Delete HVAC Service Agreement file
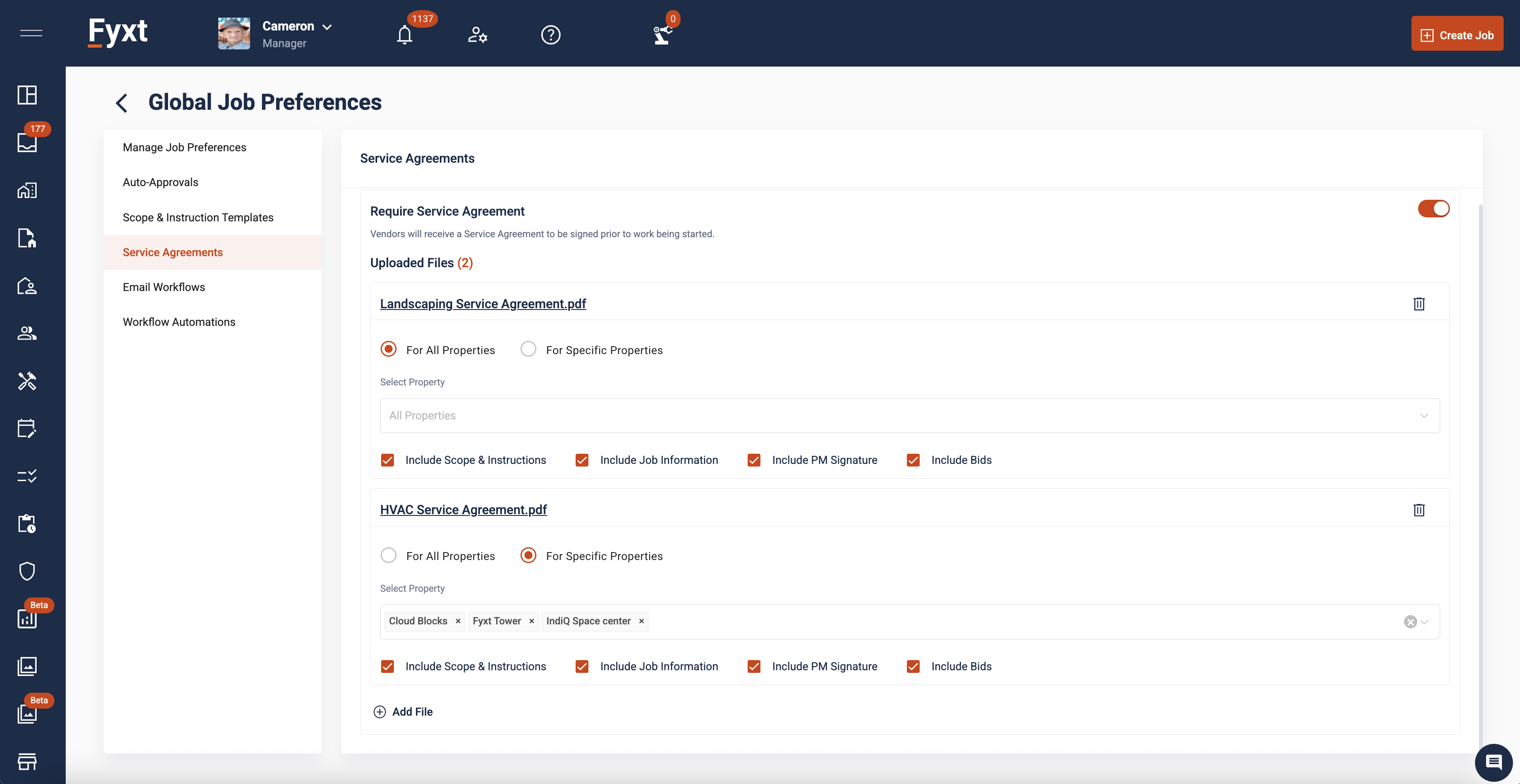This screenshot has height=784, width=1520. coord(1419,510)
